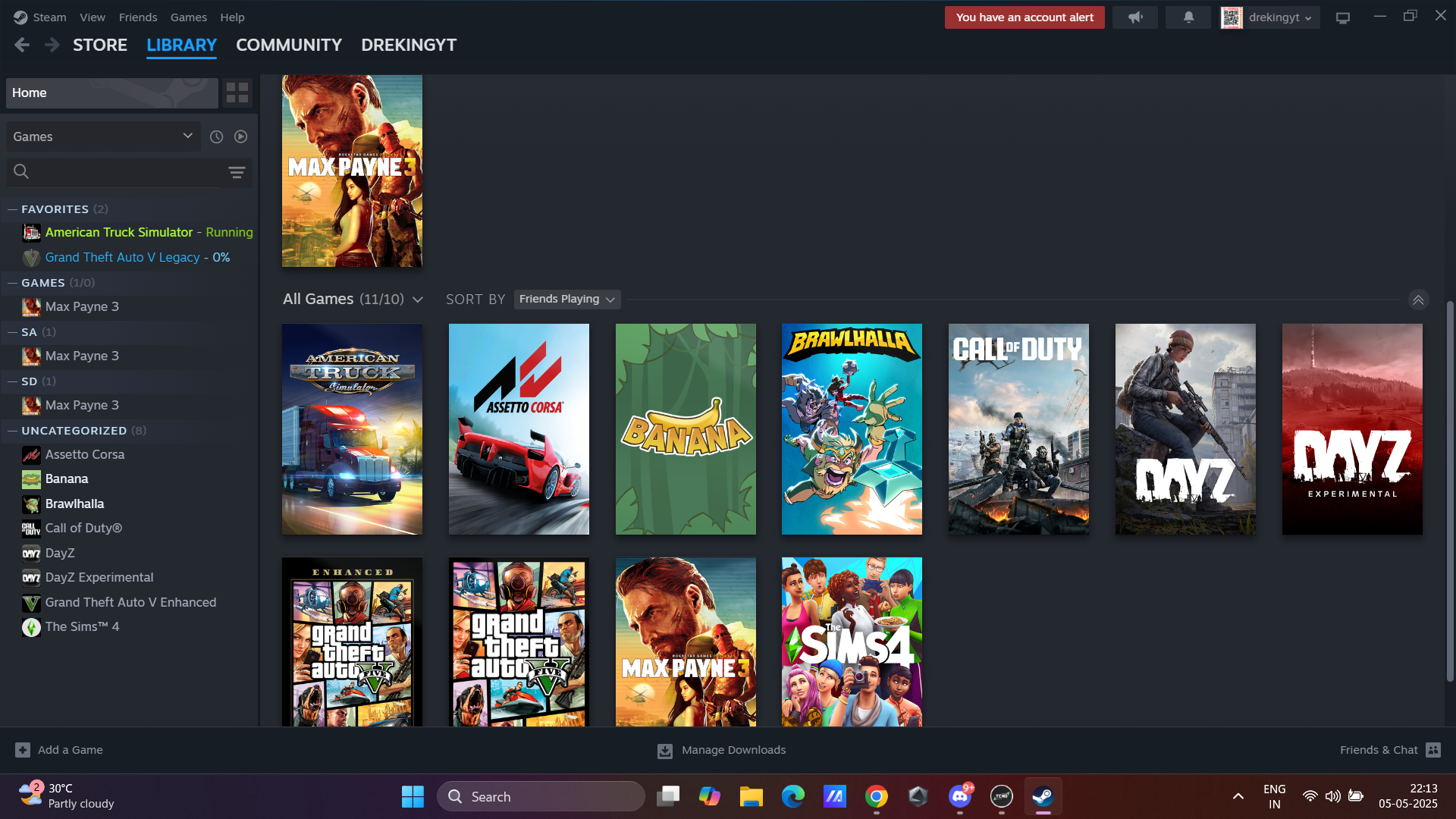Viewport: 1456px width, 819px height.
Task: Open Discord from the taskbar
Action: tap(959, 797)
